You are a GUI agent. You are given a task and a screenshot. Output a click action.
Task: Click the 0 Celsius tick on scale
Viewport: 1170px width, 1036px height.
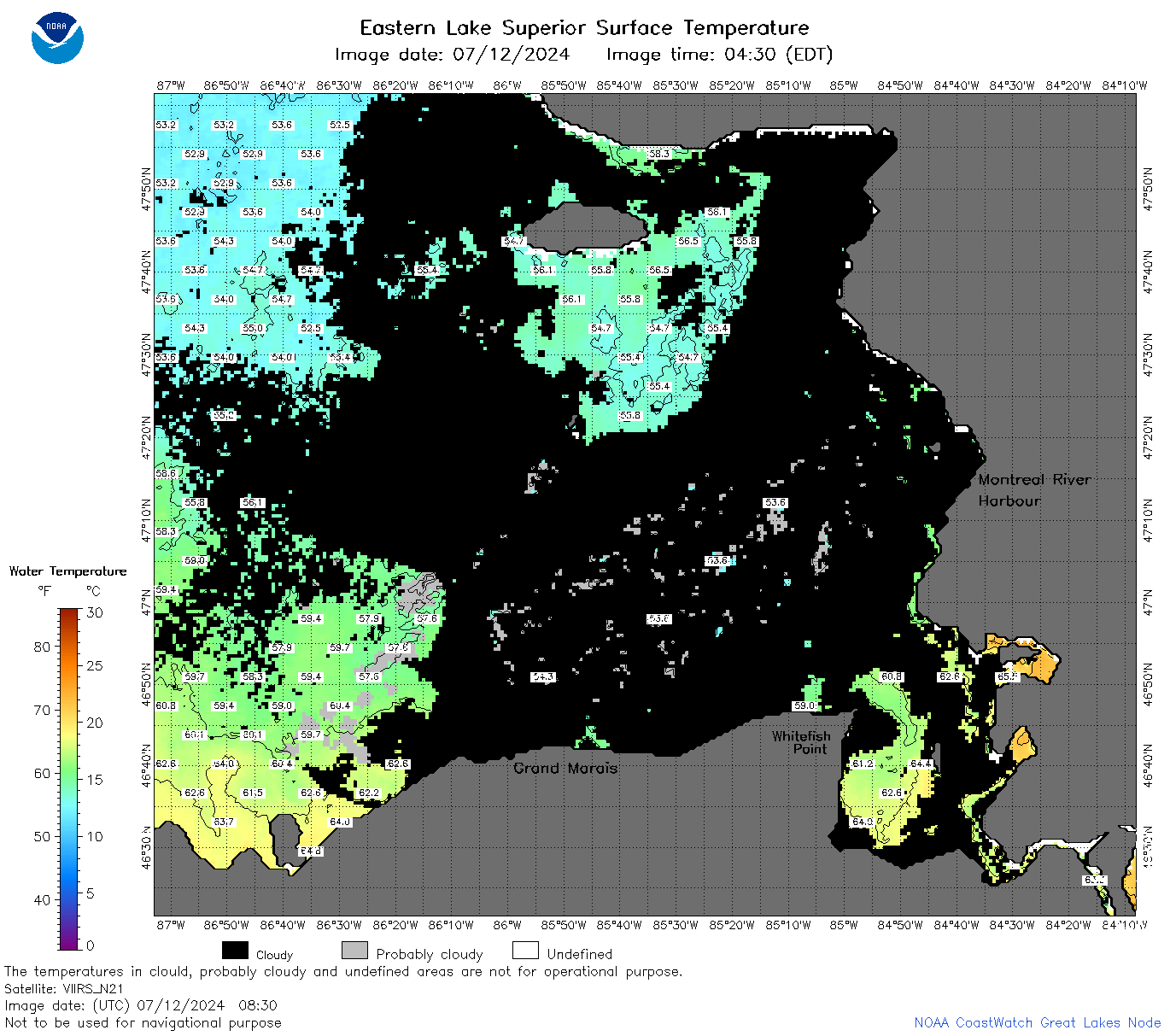(x=91, y=945)
